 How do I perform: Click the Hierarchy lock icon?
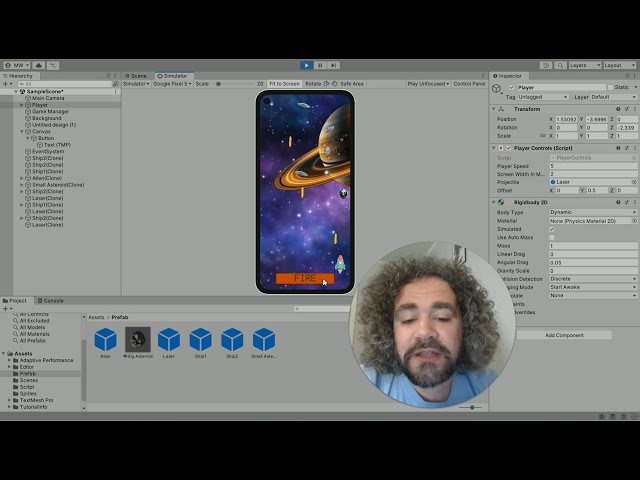pyautogui.click(x=108, y=76)
